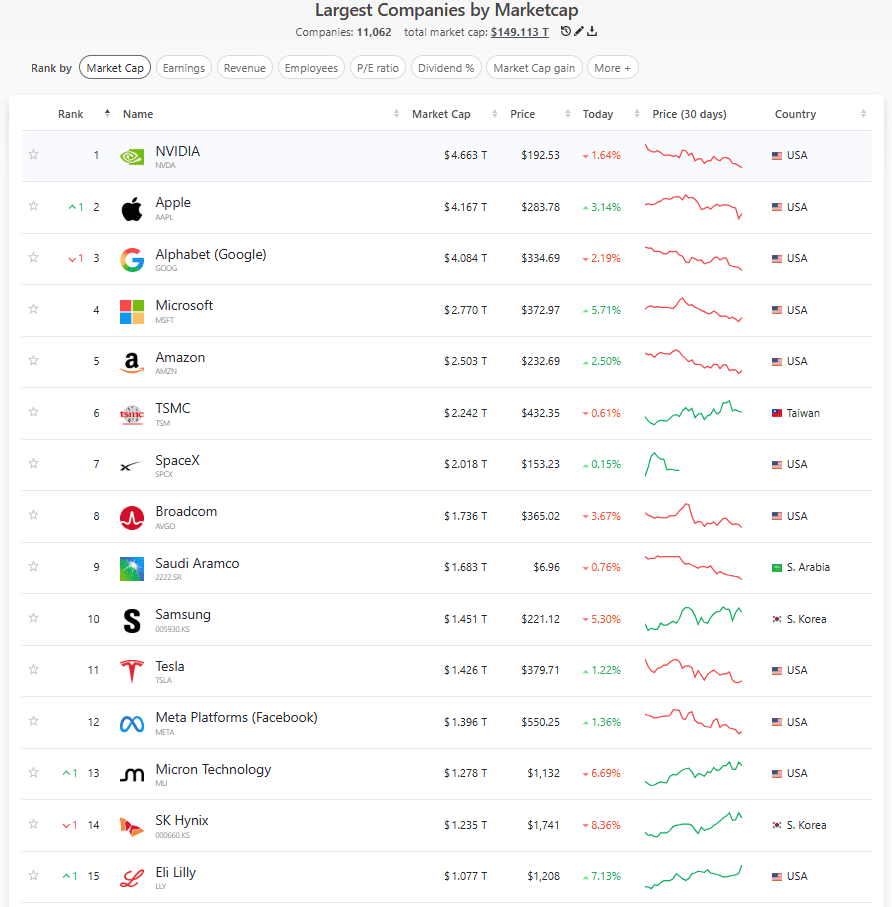Click Saudi Arabia flag in Aramco row

pos(777,567)
